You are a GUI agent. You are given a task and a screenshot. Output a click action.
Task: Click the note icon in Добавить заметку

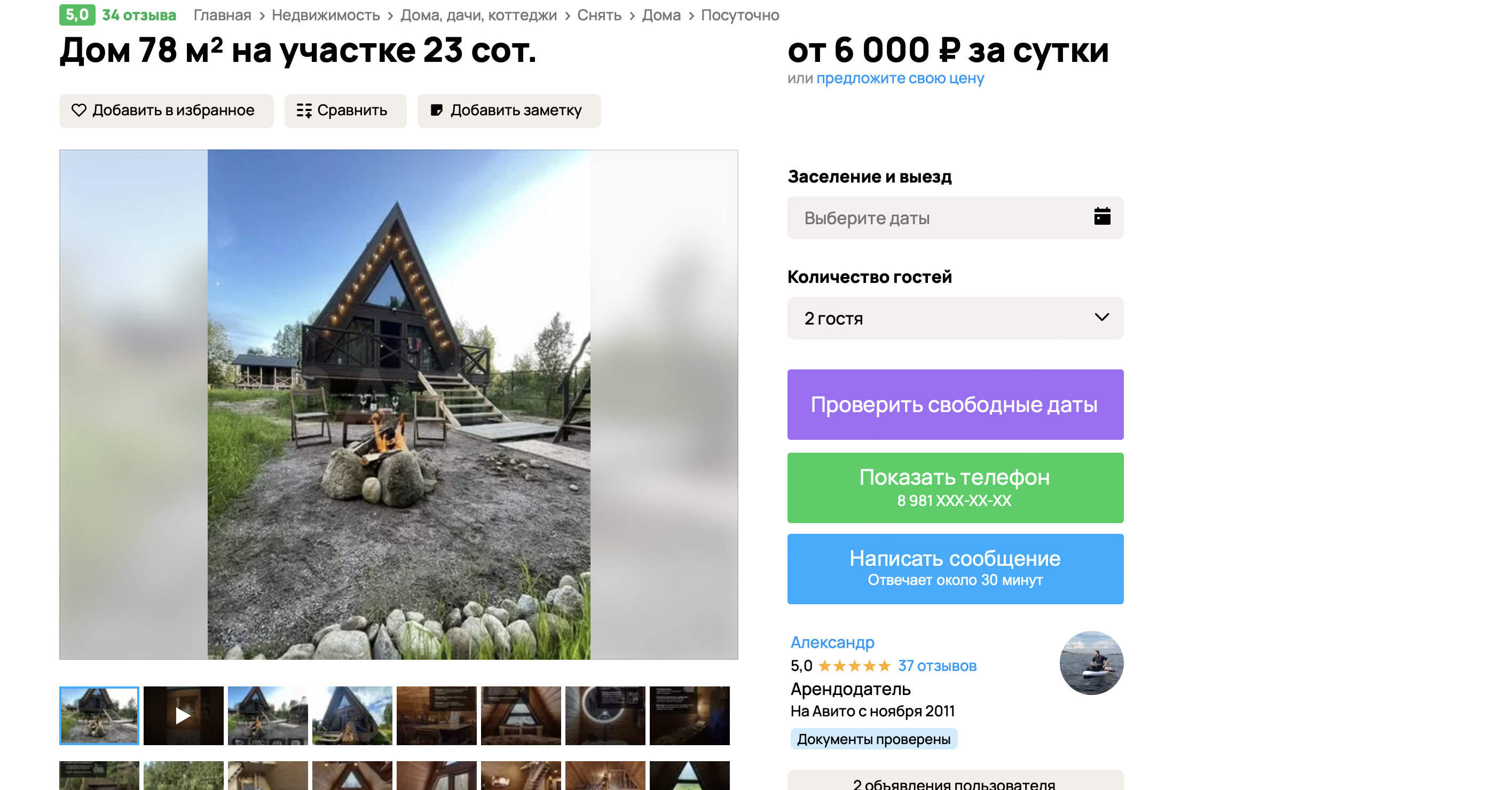click(436, 110)
